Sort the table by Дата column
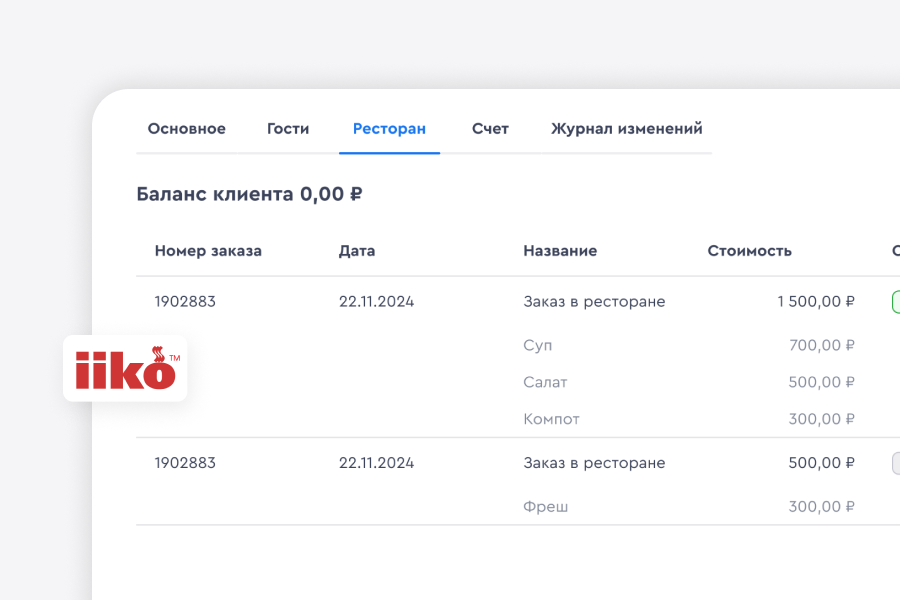The image size is (900, 600). click(357, 251)
